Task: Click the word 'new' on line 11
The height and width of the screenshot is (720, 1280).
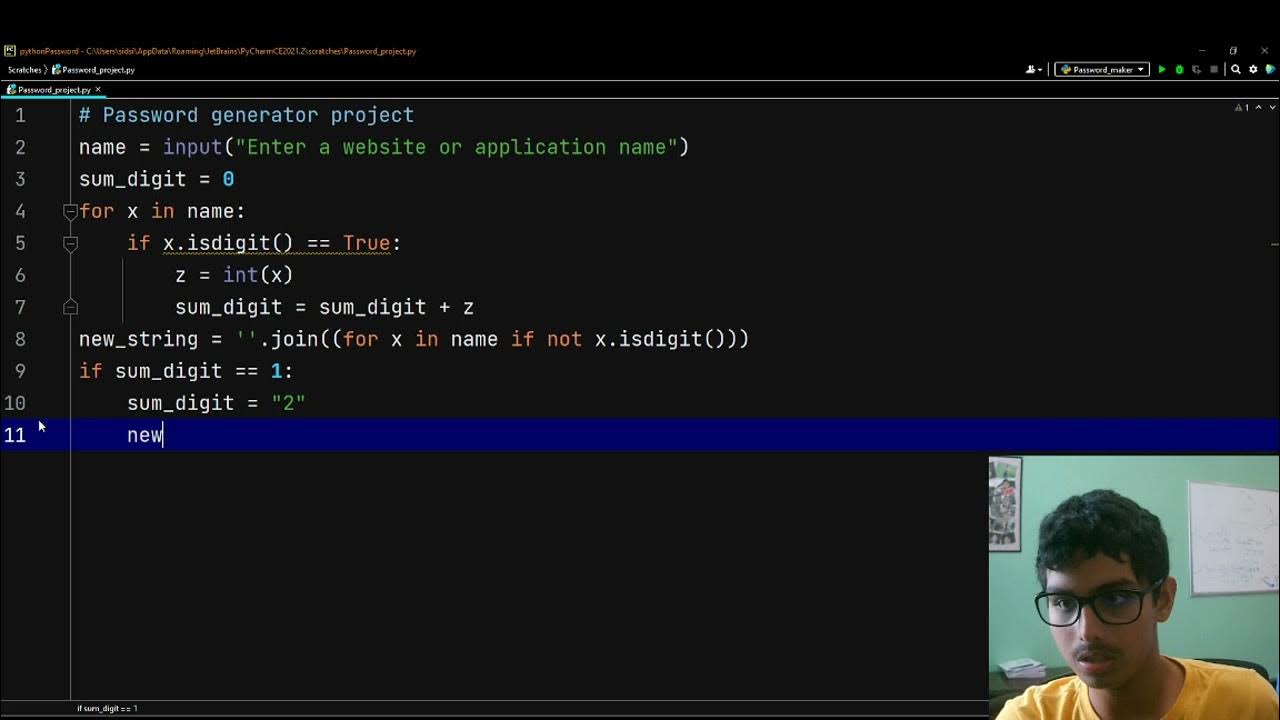Action: tap(145, 435)
